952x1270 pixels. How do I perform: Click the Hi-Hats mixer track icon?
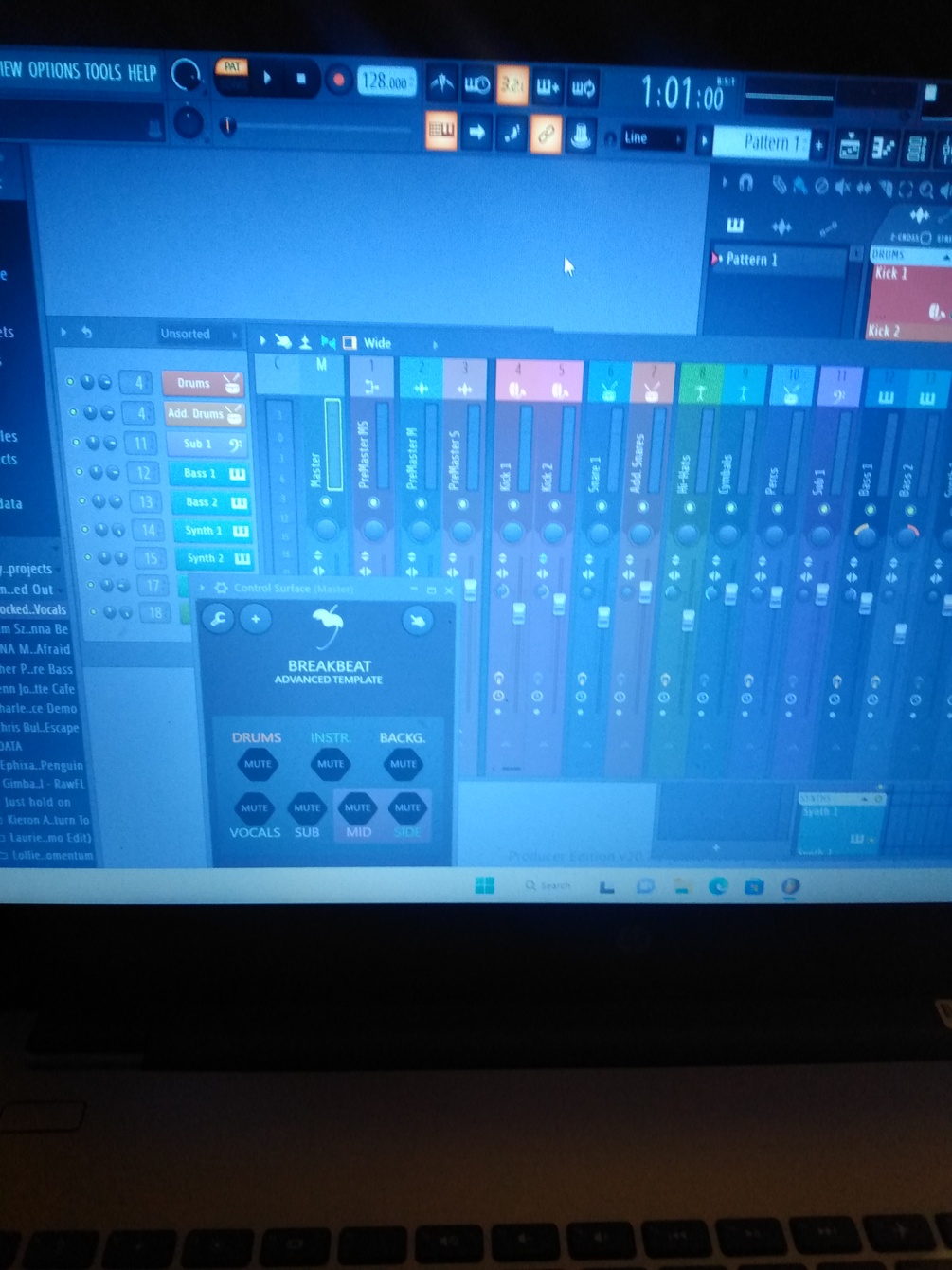(701, 392)
